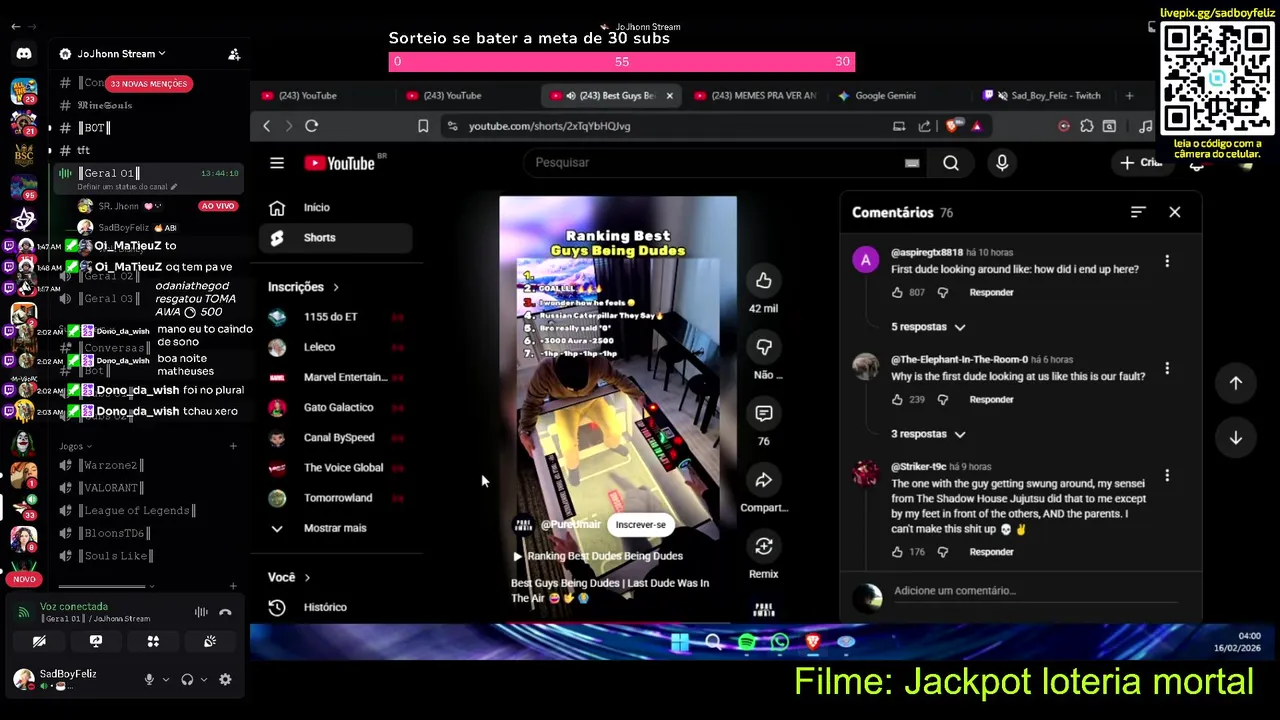Go back in the browser
Screen dimensions: 1280x720
click(x=267, y=126)
